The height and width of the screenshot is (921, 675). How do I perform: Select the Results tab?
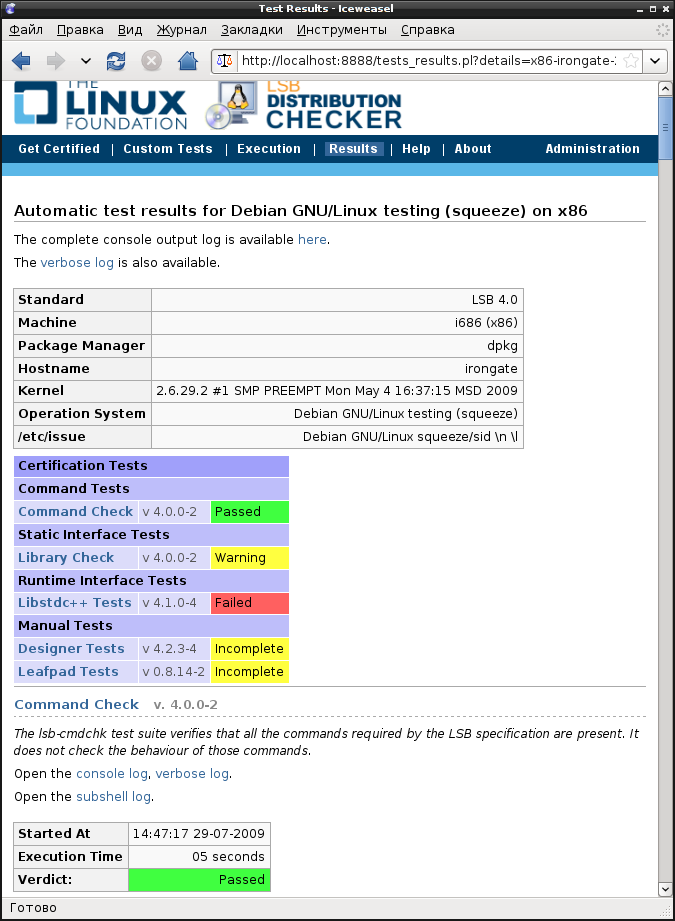point(353,149)
